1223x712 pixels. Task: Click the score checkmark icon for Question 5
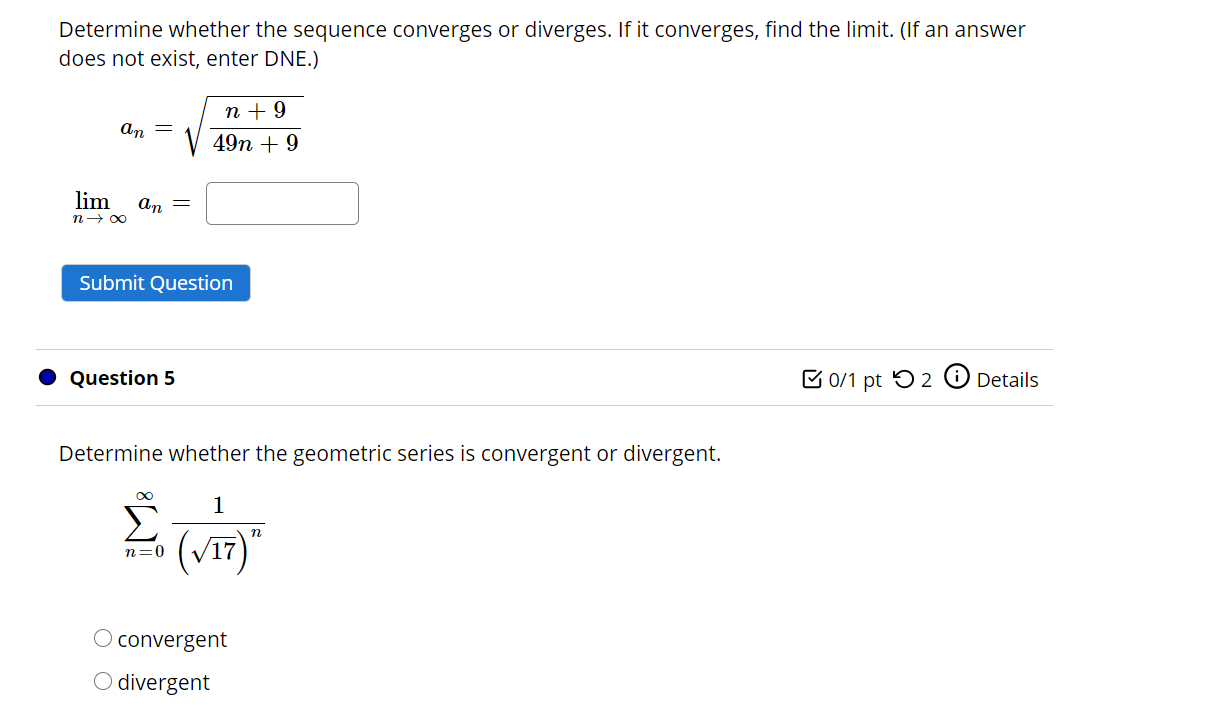tap(812, 379)
